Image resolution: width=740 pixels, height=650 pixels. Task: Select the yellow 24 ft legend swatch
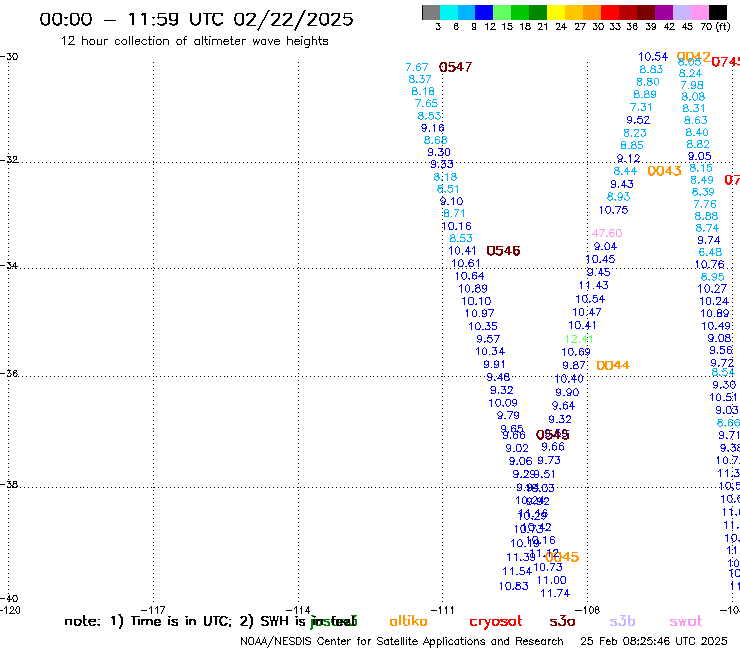point(556,12)
